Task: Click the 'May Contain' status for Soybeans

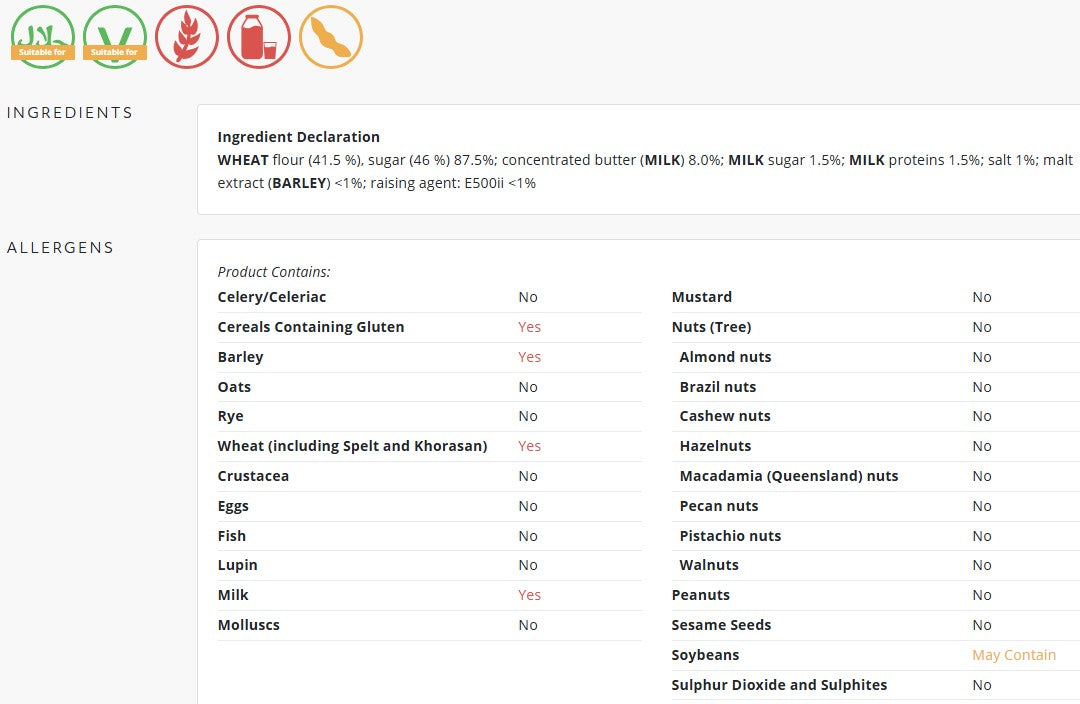Action: point(1014,655)
